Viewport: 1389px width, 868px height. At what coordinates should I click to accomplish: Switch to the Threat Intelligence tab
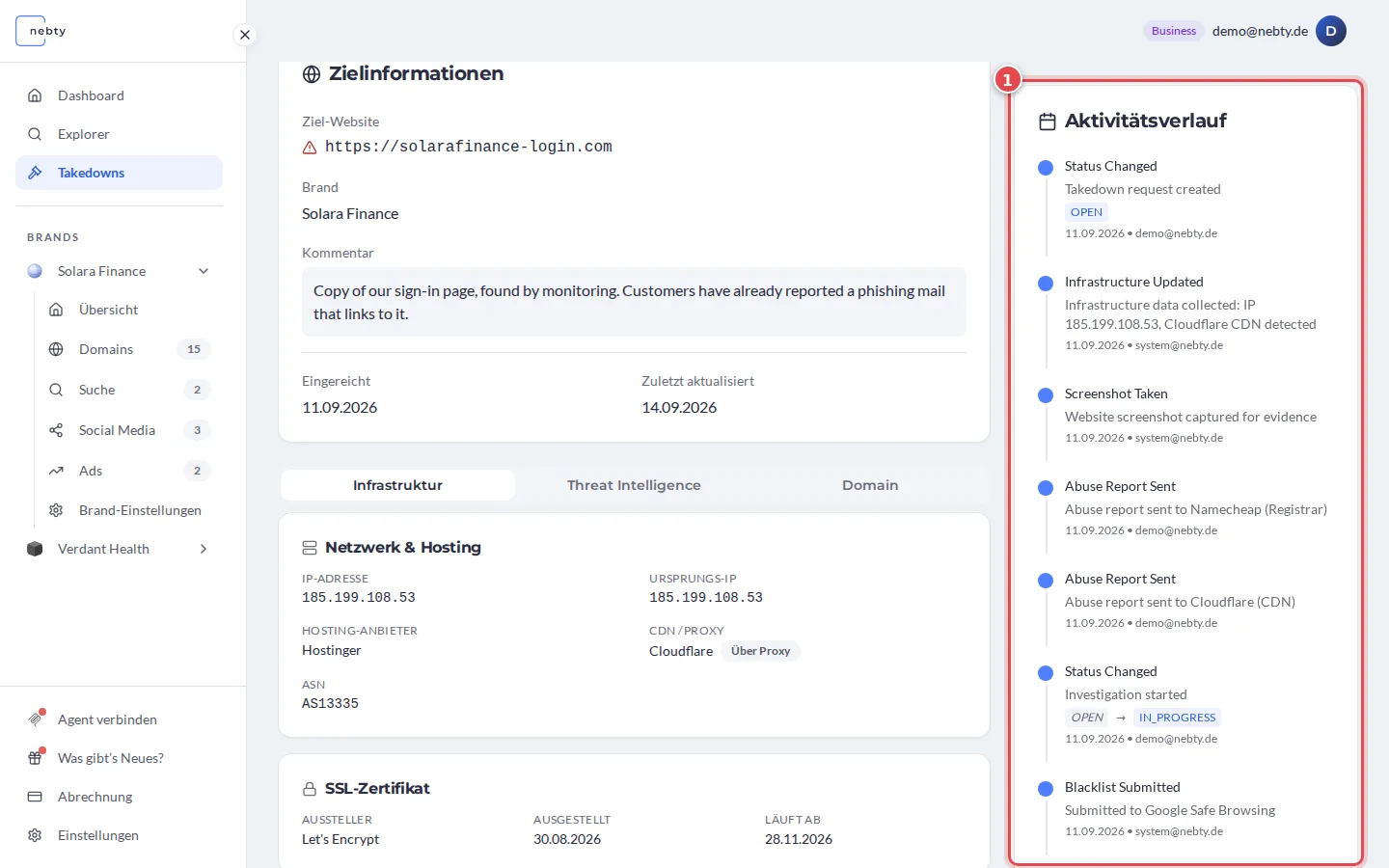634,485
